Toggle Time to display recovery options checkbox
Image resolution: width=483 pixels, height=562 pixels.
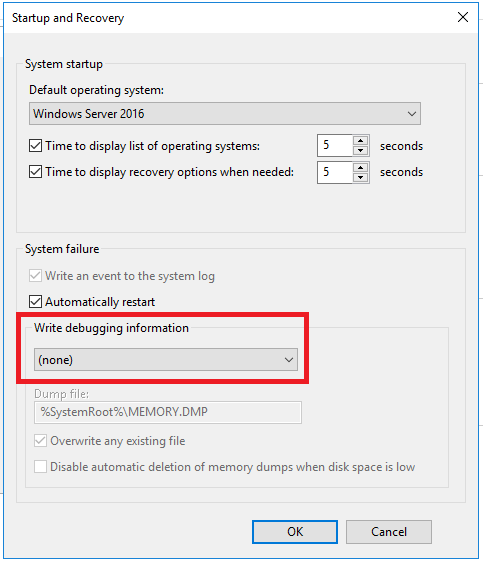(x=35, y=172)
